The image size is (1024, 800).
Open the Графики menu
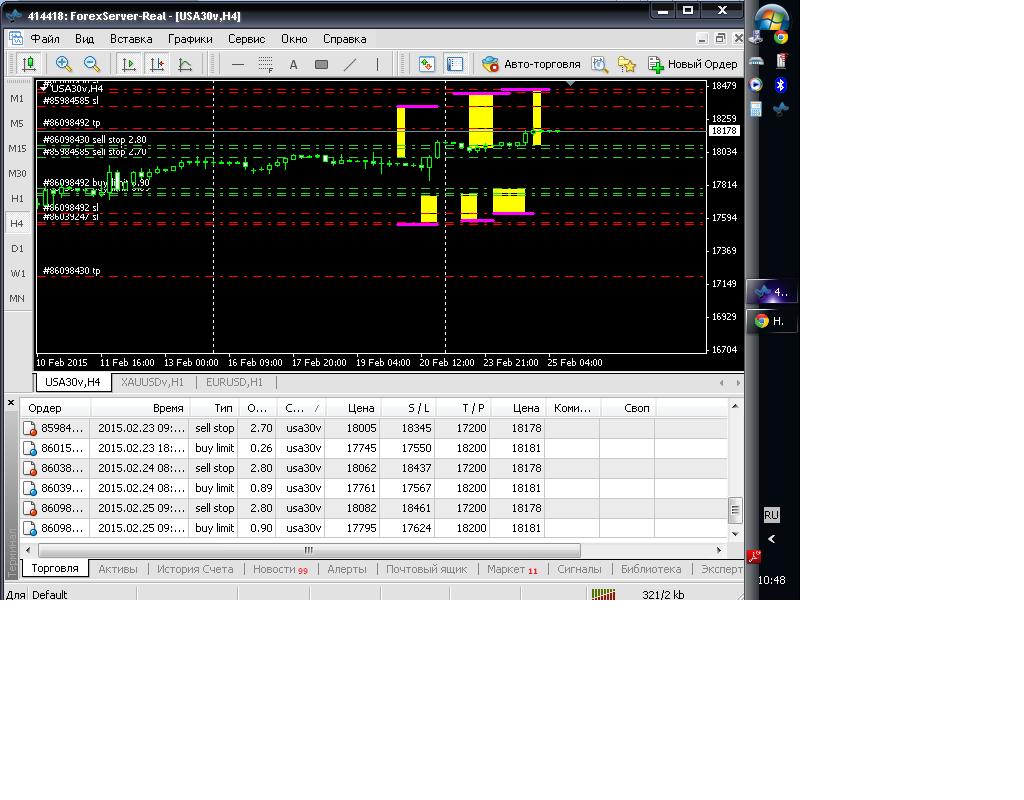(x=190, y=39)
